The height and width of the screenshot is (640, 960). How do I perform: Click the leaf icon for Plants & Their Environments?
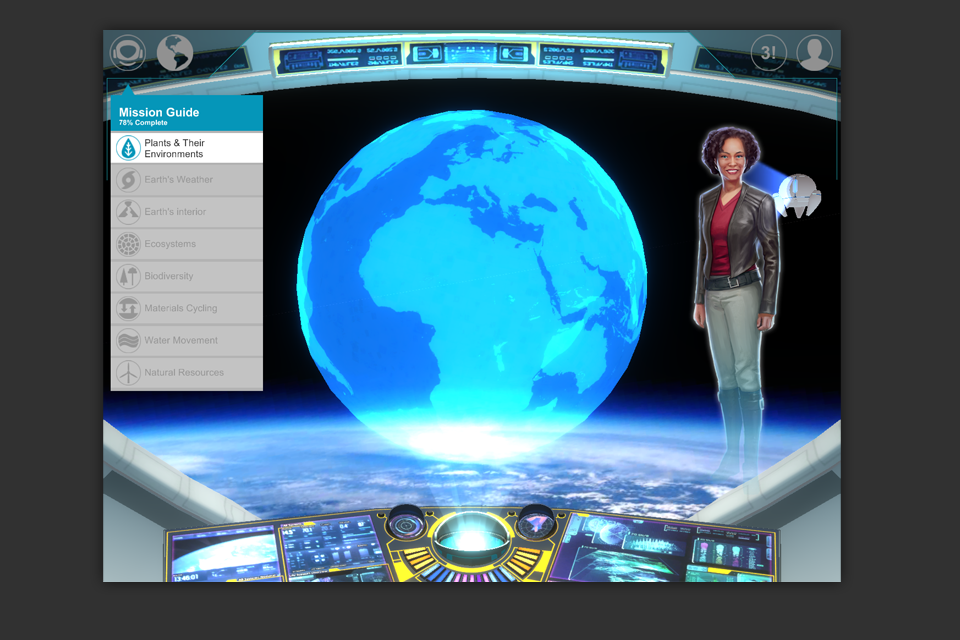[x=129, y=148]
